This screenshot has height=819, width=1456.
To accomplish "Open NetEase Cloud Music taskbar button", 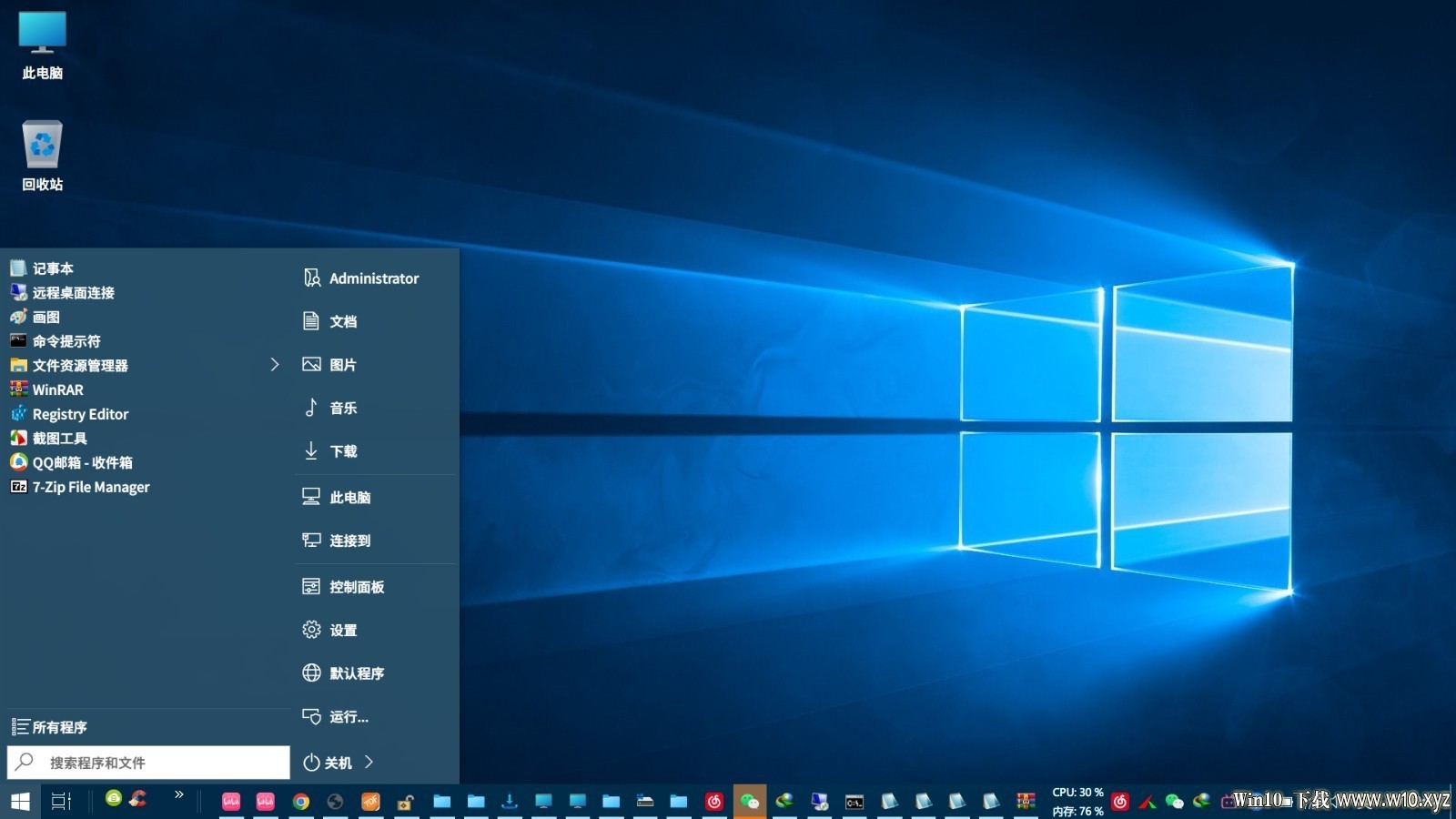I will click(714, 802).
